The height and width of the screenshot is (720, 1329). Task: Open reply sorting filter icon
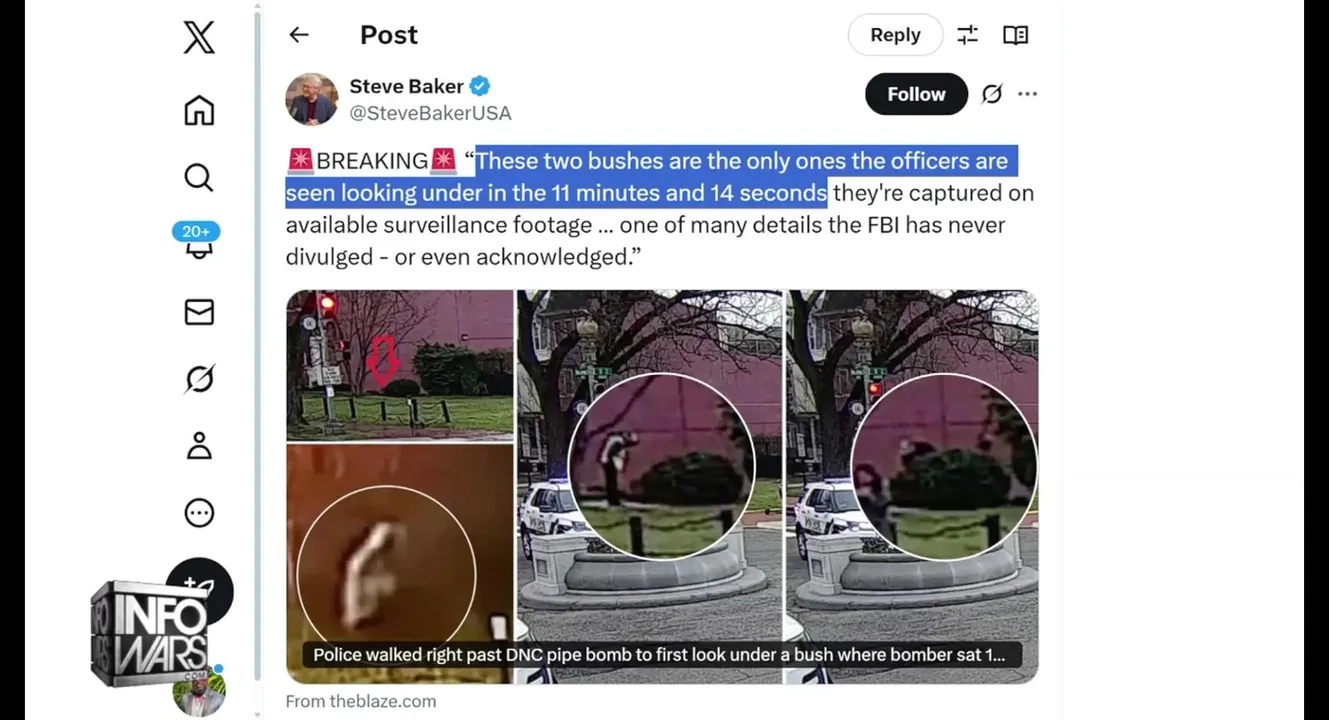(x=967, y=35)
